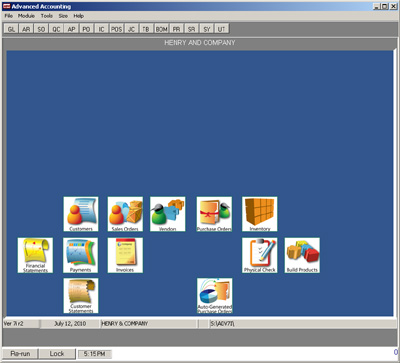Minimize the Advanced Accounting window
The image size is (400, 363).
click(376, 6)
